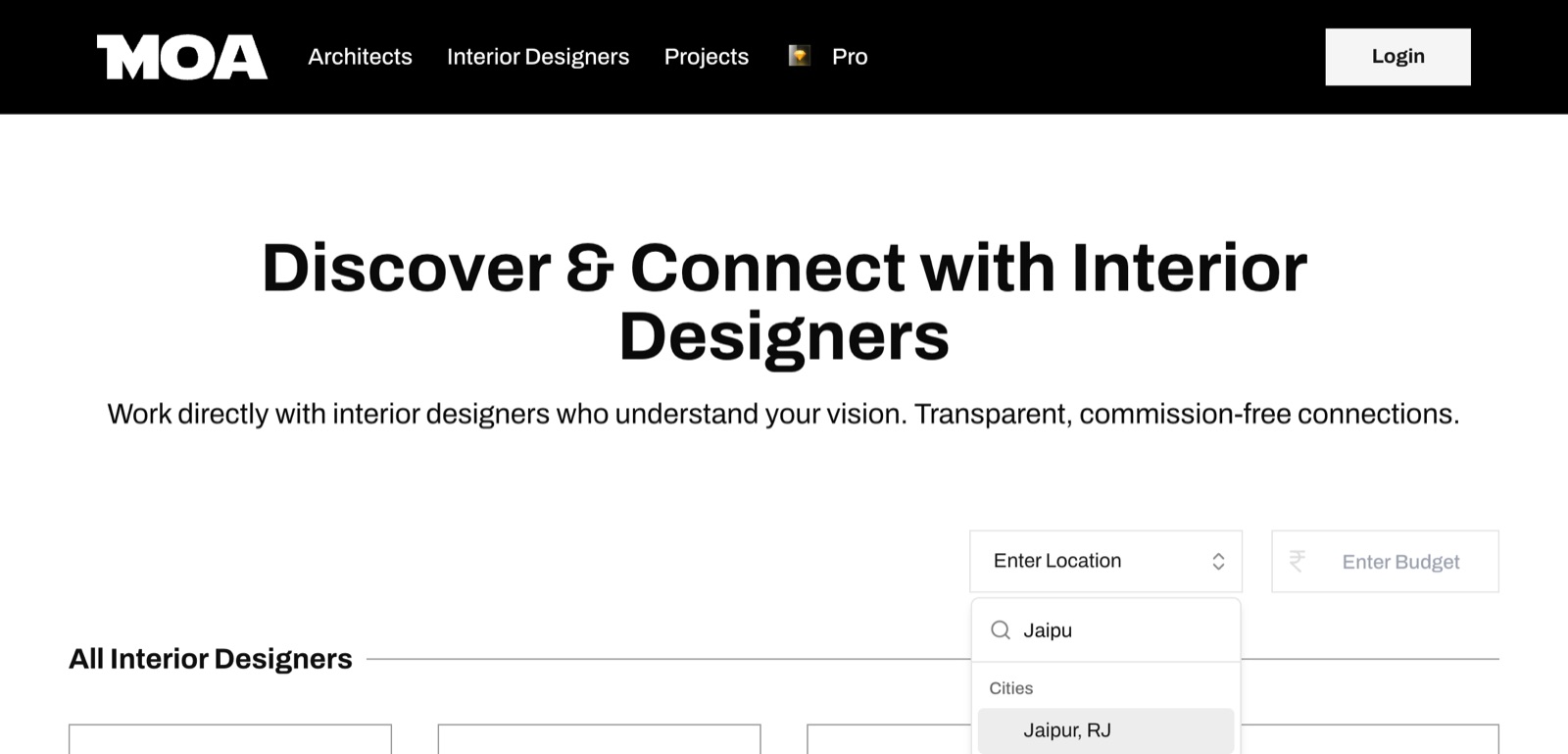
Task: Click the search magnifier icon beside Jaipu
Action: tap(1001, 629)
